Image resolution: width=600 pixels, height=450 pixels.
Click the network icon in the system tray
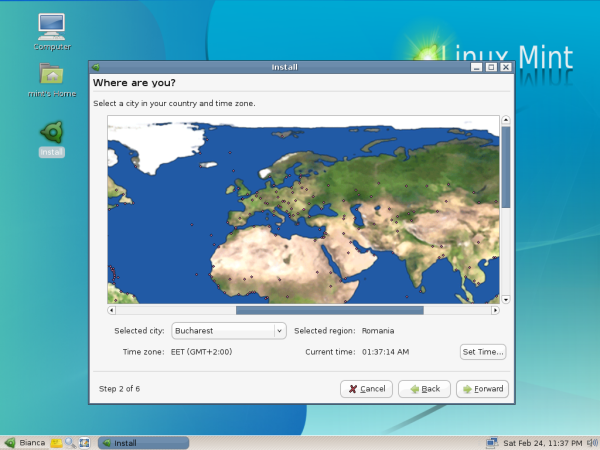click(492, 442)
